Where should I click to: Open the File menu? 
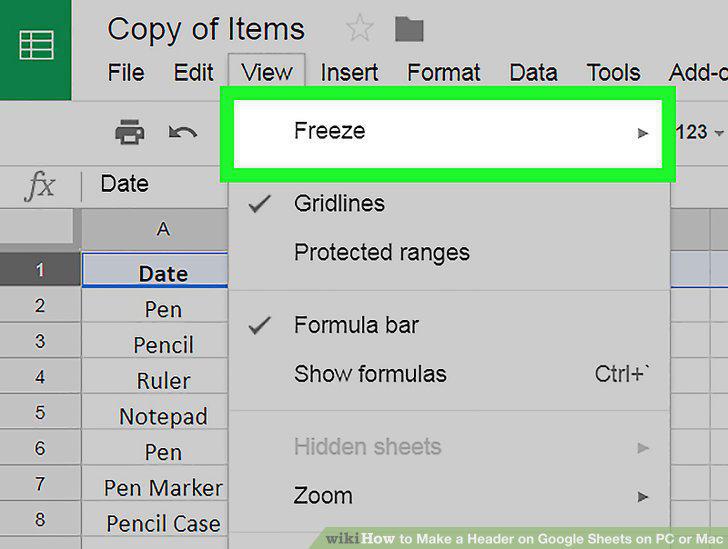(126, 72)
